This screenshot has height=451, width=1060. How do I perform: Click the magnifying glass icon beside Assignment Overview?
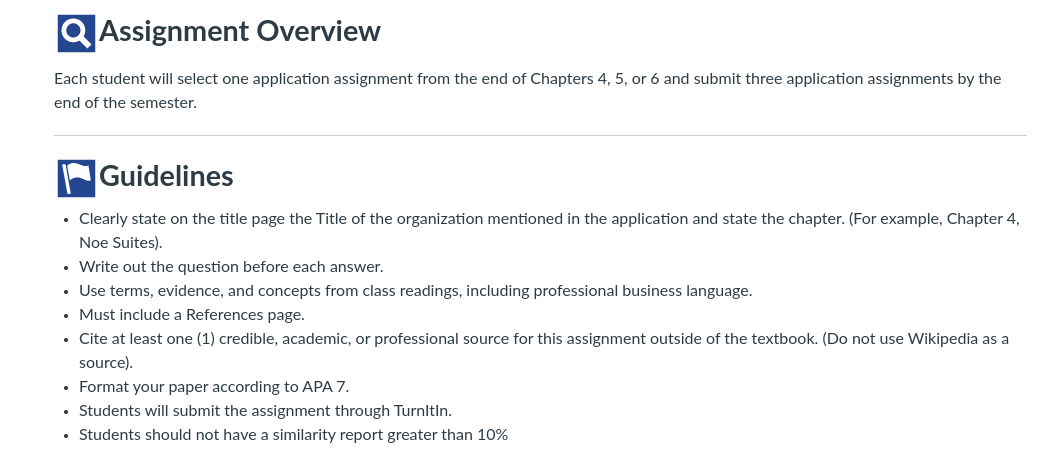76,33
